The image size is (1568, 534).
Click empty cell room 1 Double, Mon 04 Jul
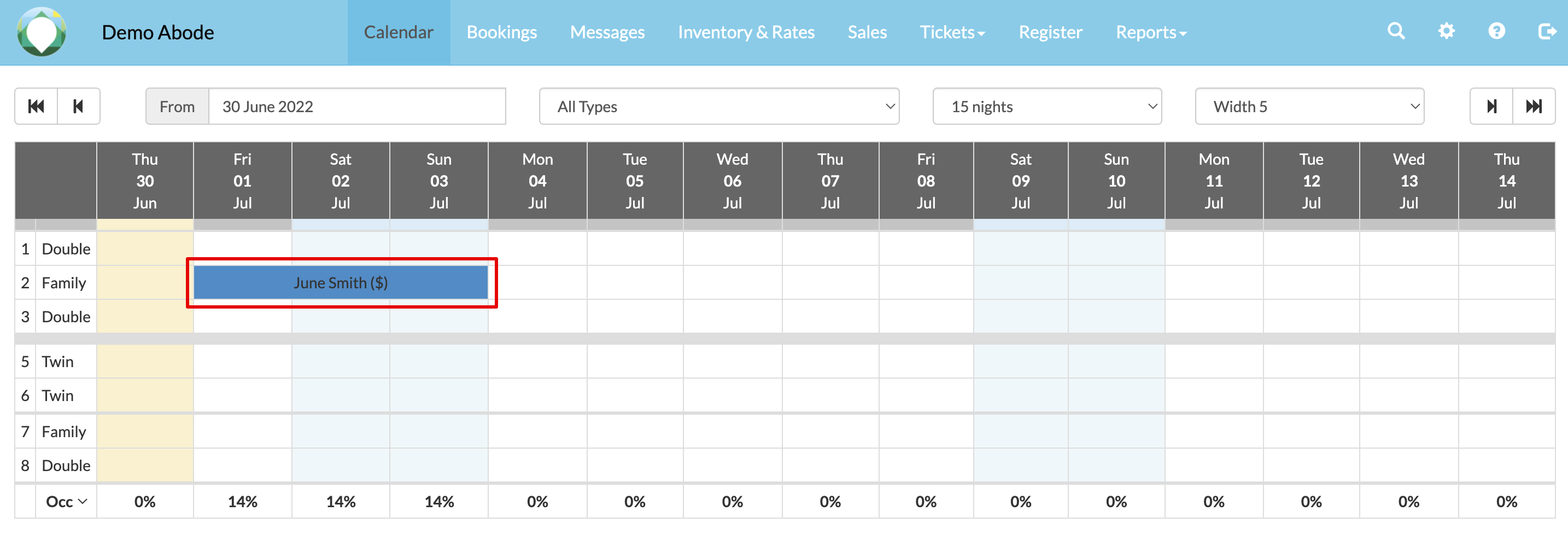click(x=537, y=249)
